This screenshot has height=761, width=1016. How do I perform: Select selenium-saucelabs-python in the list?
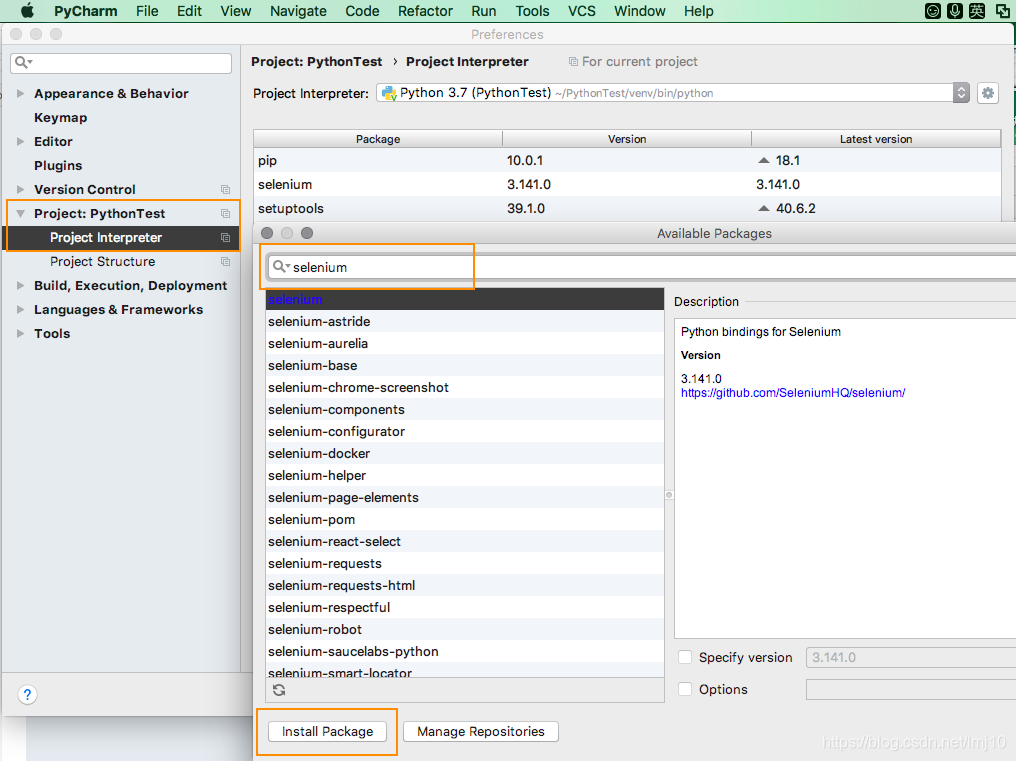pyautogui.click(x=465, y=652)
